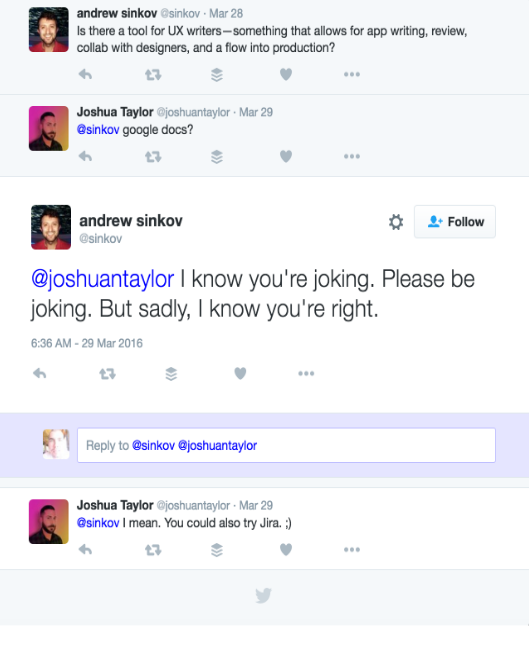The height and width of the screenshot is (646, 529).
Task: Reply to the main highlighted tweet
Action: click(40, 373)
